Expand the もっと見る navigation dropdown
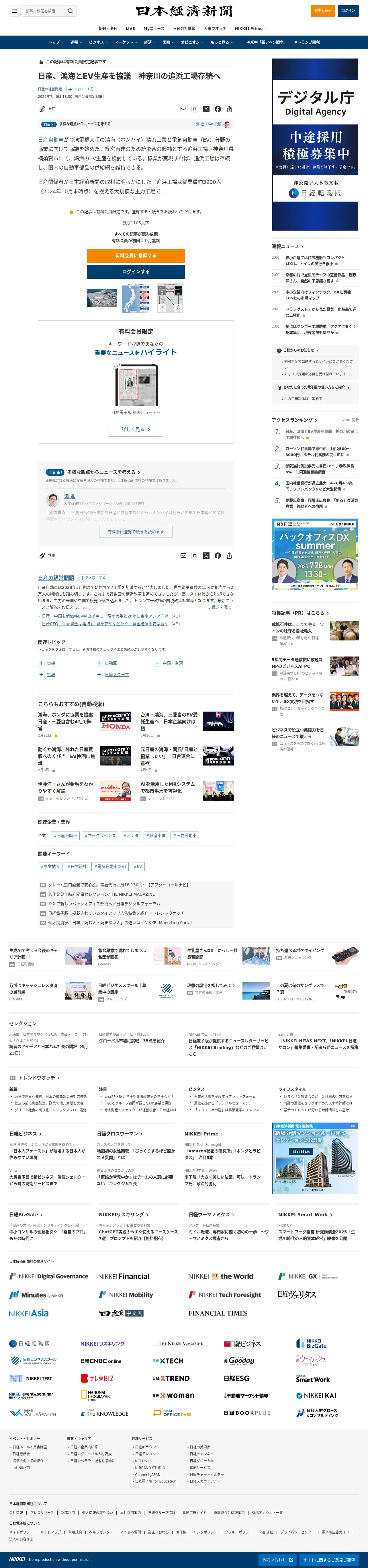The image size is (368, 1568). (x=222, y=43)
